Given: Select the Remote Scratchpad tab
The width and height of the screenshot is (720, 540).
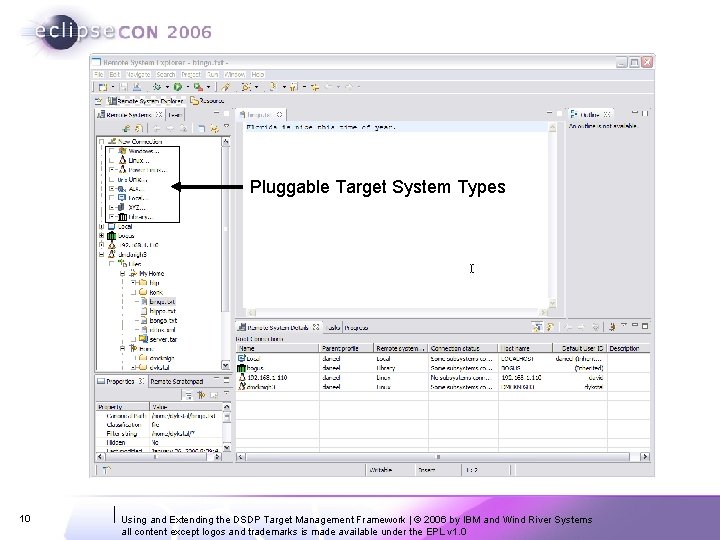Looking at the screenshot, I should click(177, 382).
